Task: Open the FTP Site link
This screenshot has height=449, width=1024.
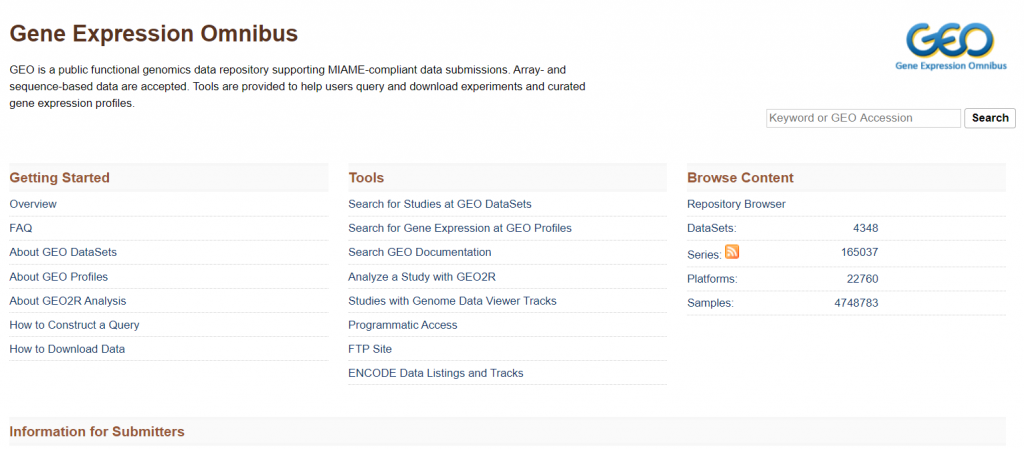Action: click(x=370, y=349)
